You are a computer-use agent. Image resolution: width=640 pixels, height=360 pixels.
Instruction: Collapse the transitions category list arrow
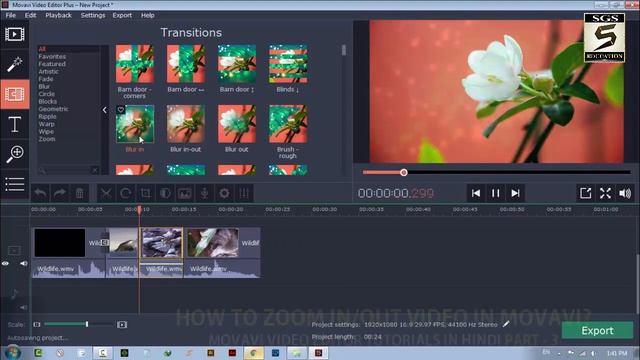click(105, 110)
